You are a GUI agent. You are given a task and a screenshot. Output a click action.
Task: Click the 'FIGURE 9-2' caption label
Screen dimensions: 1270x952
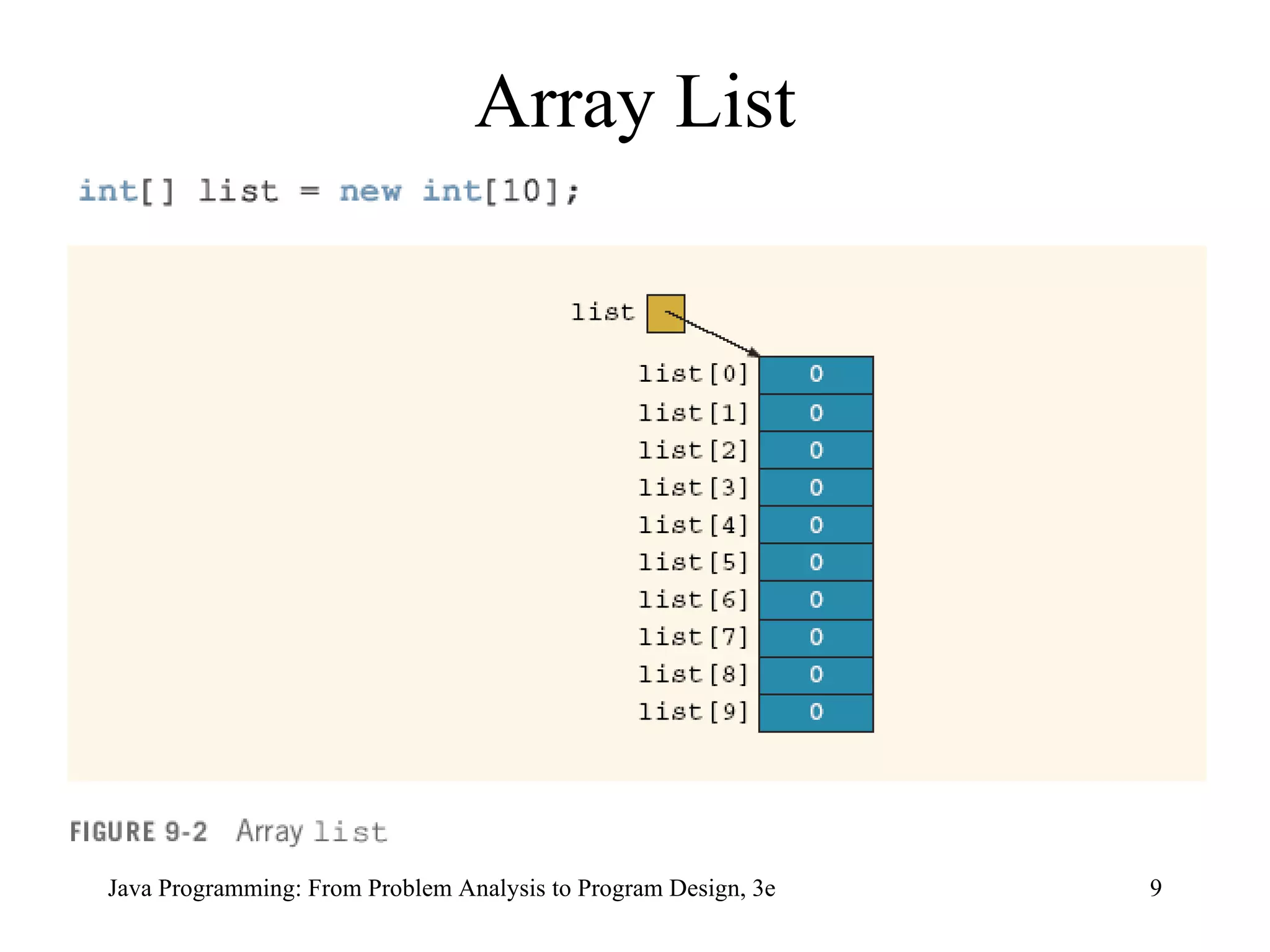tap(138, 832)
